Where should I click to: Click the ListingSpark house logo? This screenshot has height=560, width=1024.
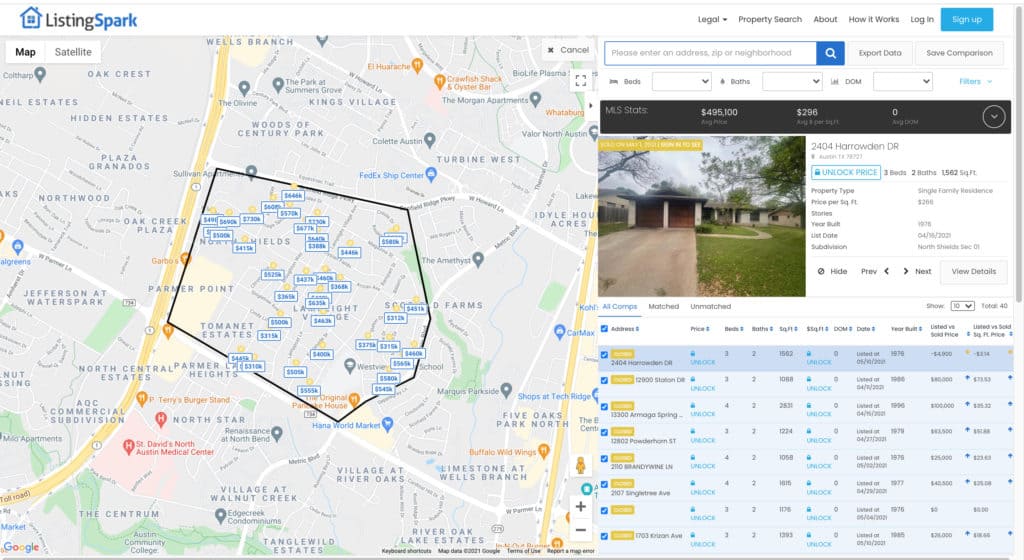click(x=30, y=18)
